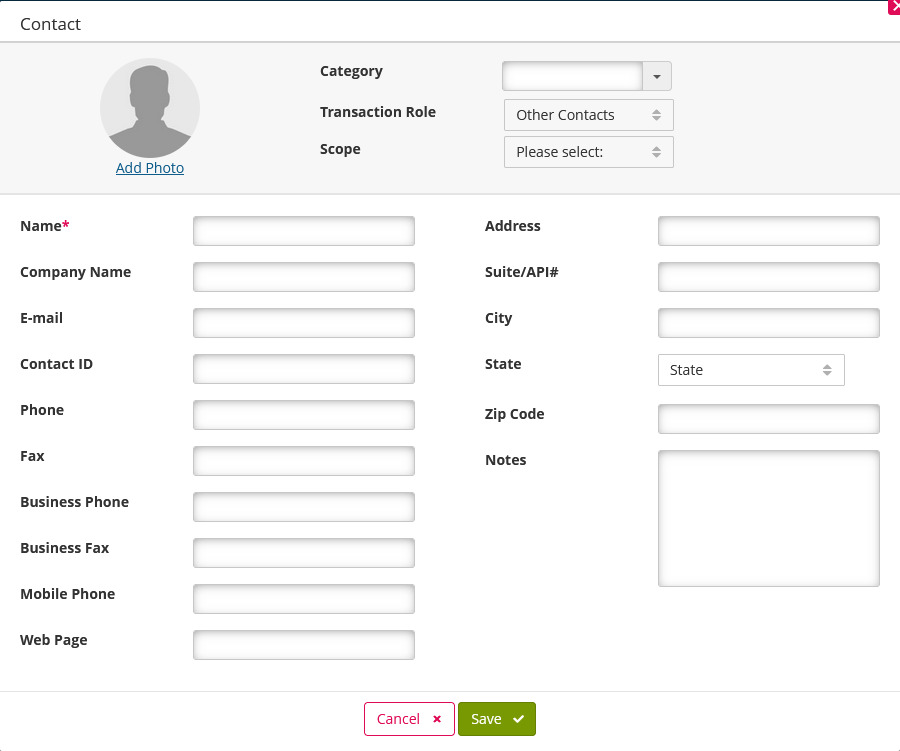Click the Zip Code input field
900x751 pixels.
click(768, 418)
